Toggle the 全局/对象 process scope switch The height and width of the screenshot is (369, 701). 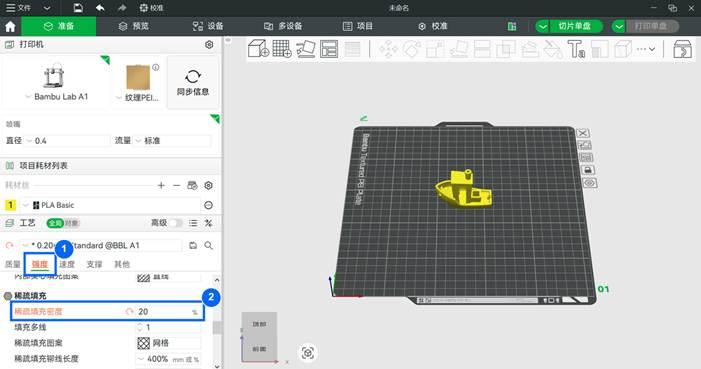[63, 223]
